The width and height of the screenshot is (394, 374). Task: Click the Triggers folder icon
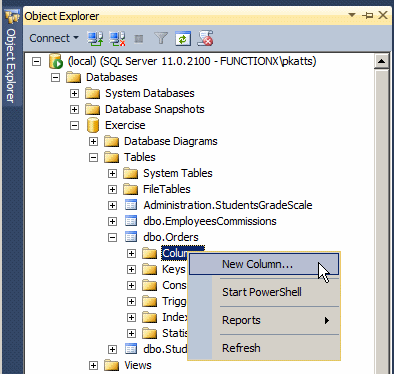(150, 301)
